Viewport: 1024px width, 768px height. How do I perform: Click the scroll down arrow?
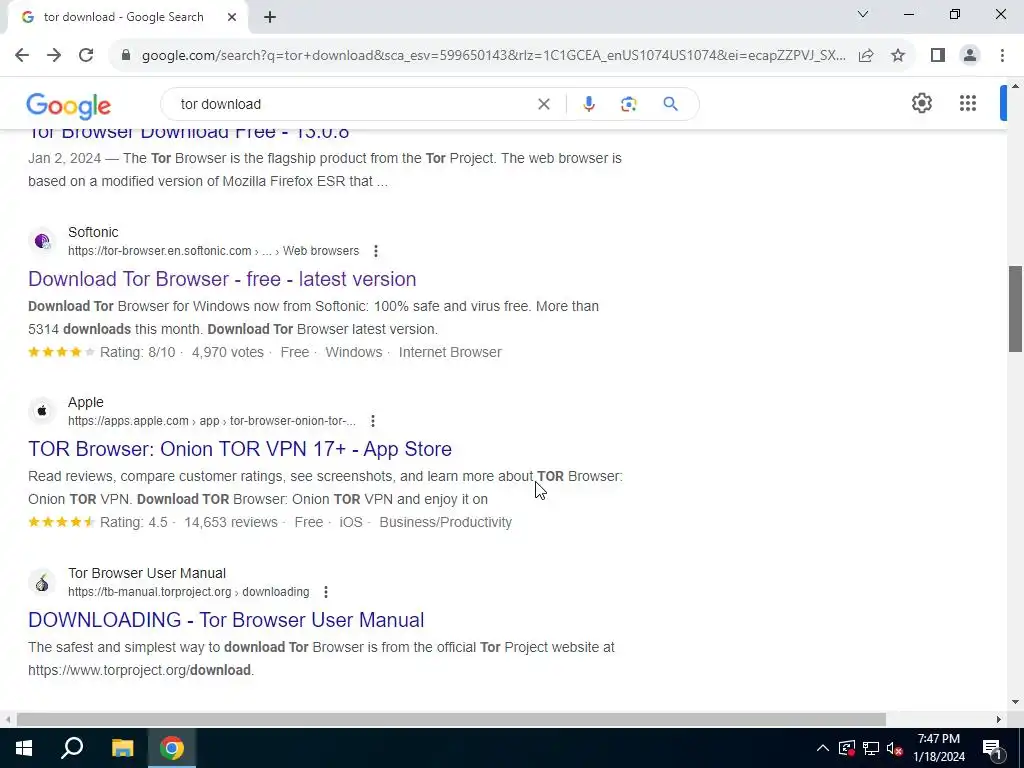pyautogui.click(x=1015, y=702)
